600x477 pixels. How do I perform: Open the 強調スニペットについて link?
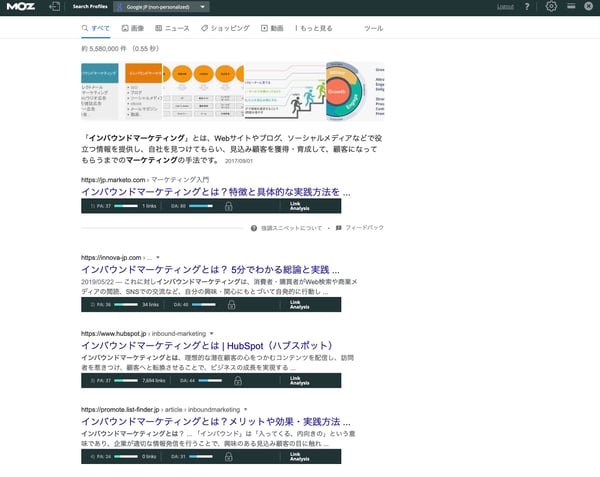coord(292,228)
